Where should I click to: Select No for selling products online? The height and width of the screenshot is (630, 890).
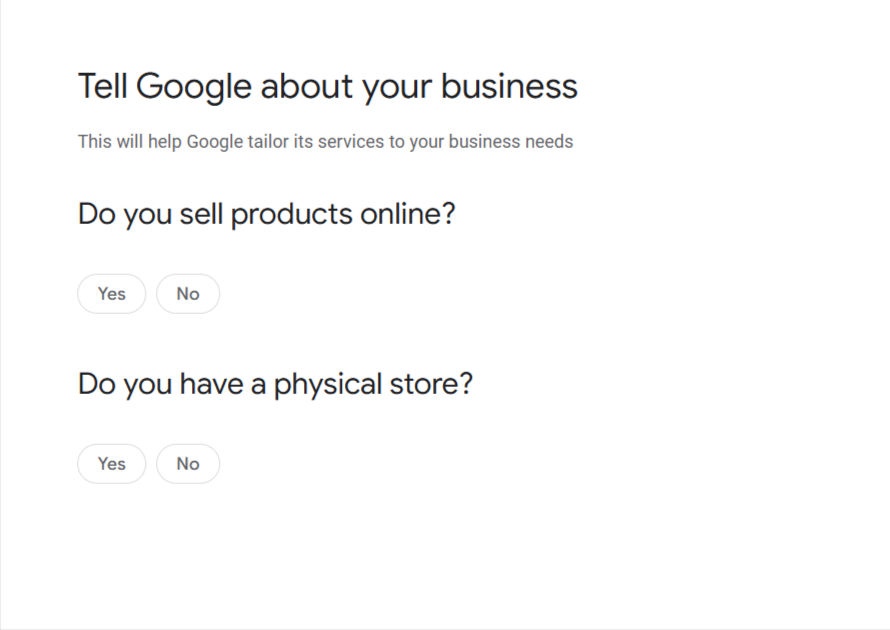tap(188, 294)
